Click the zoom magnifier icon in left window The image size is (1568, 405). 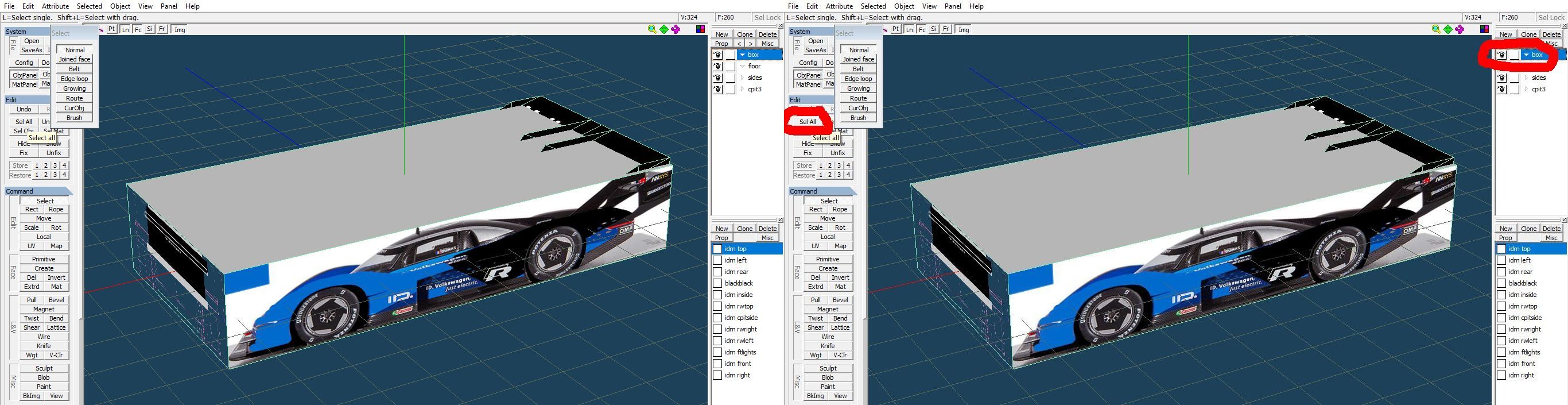(x=652, y=29)
